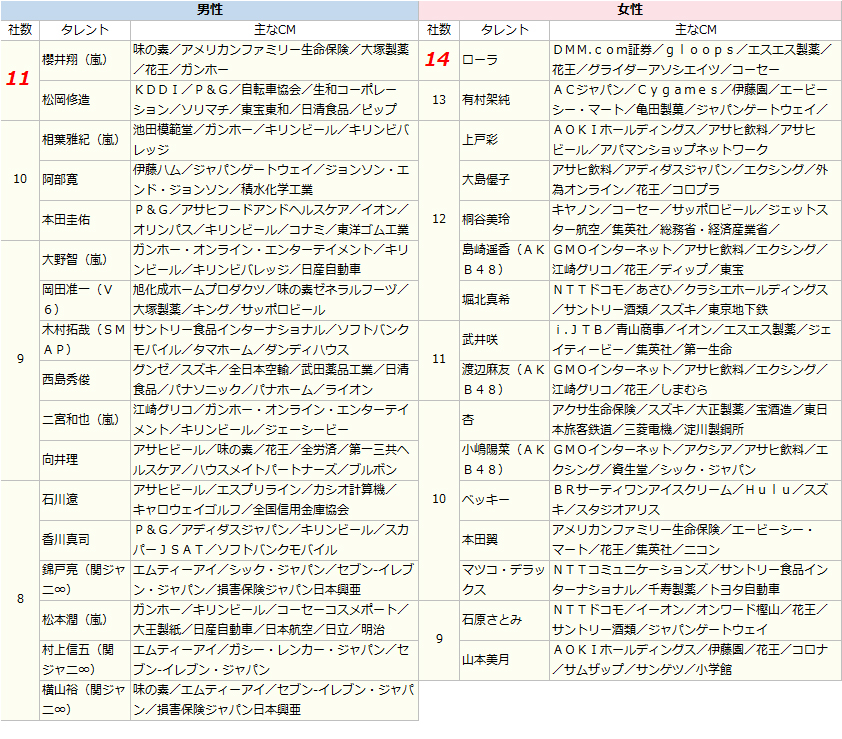This screenshot has width=842, height=739.
Task: Click 石川遼's CM list starting アサヒビール/エスプリライン
Action: [x=274, y=500]
